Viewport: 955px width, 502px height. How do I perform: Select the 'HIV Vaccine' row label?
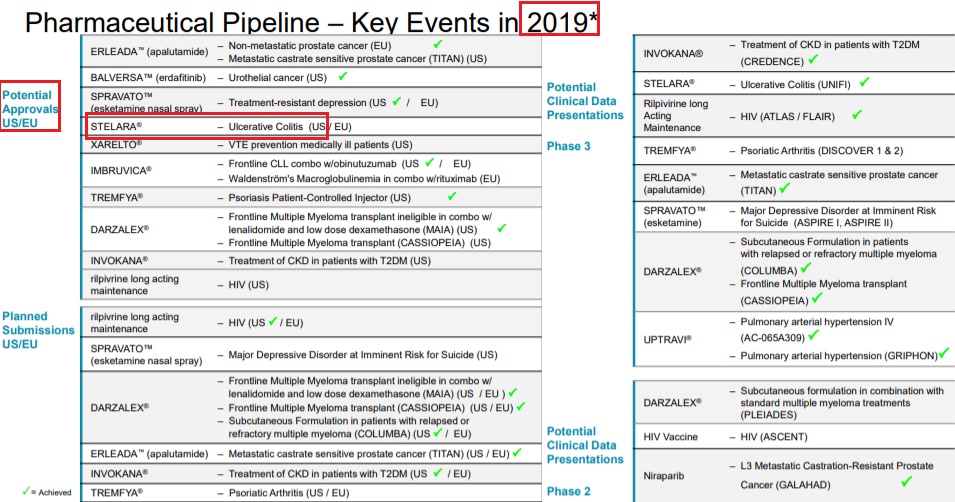pyautogui.click(x=671, y=437)
